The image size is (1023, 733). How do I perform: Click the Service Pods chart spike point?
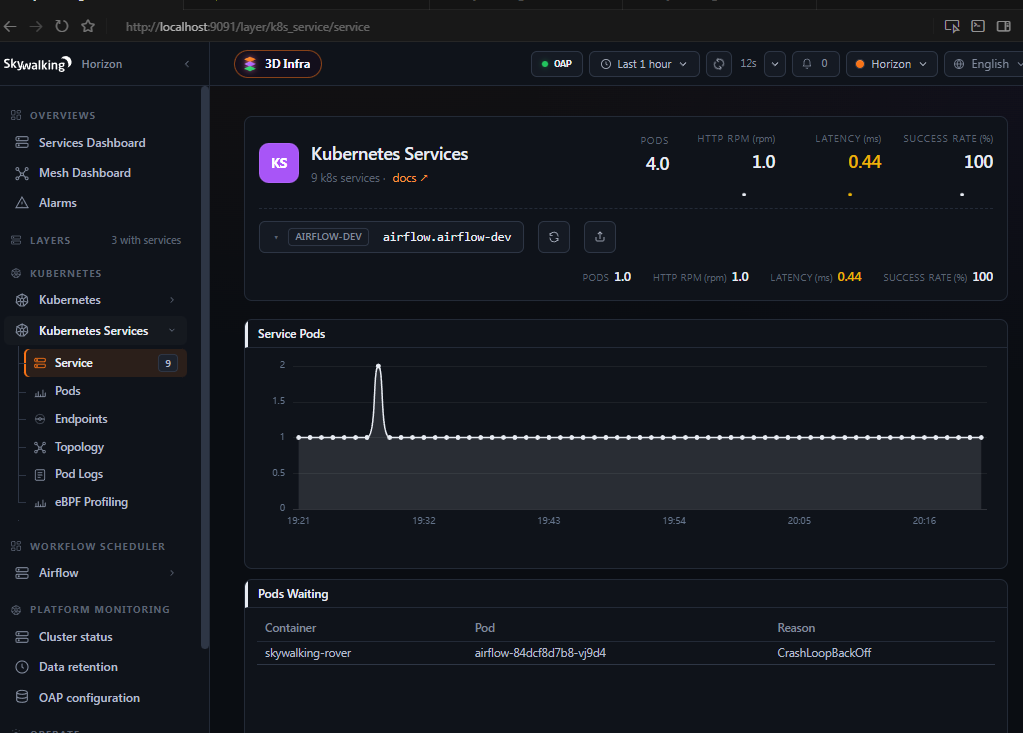click(378, 366)
